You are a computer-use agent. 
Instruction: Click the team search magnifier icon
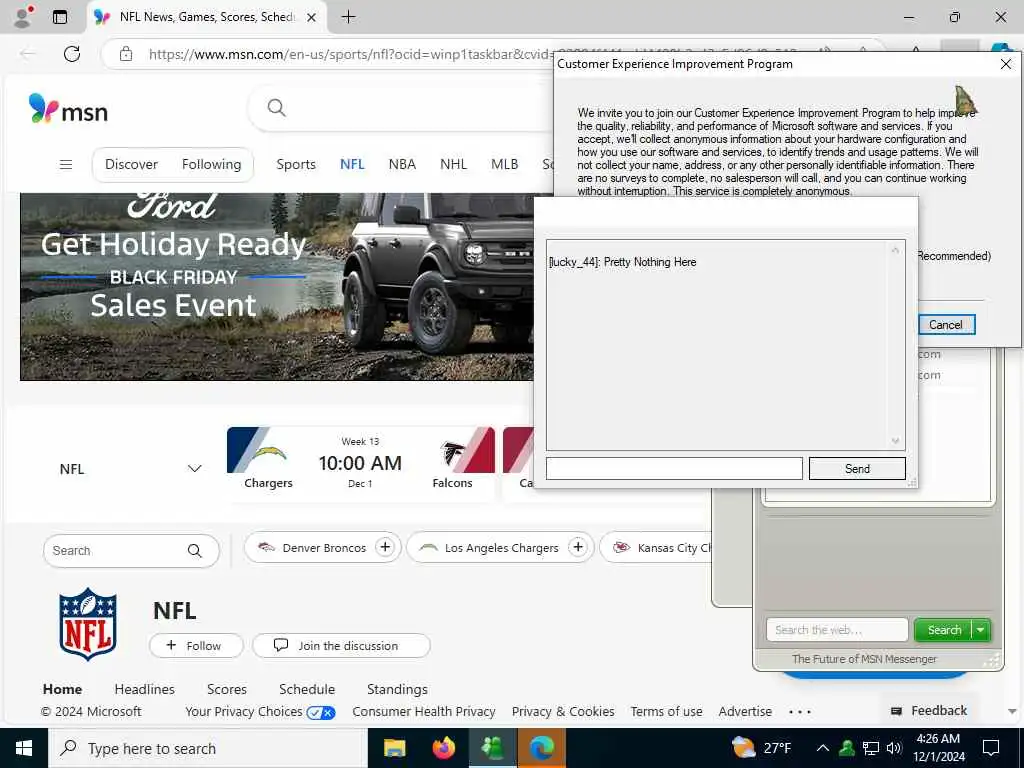coord(195,551)
